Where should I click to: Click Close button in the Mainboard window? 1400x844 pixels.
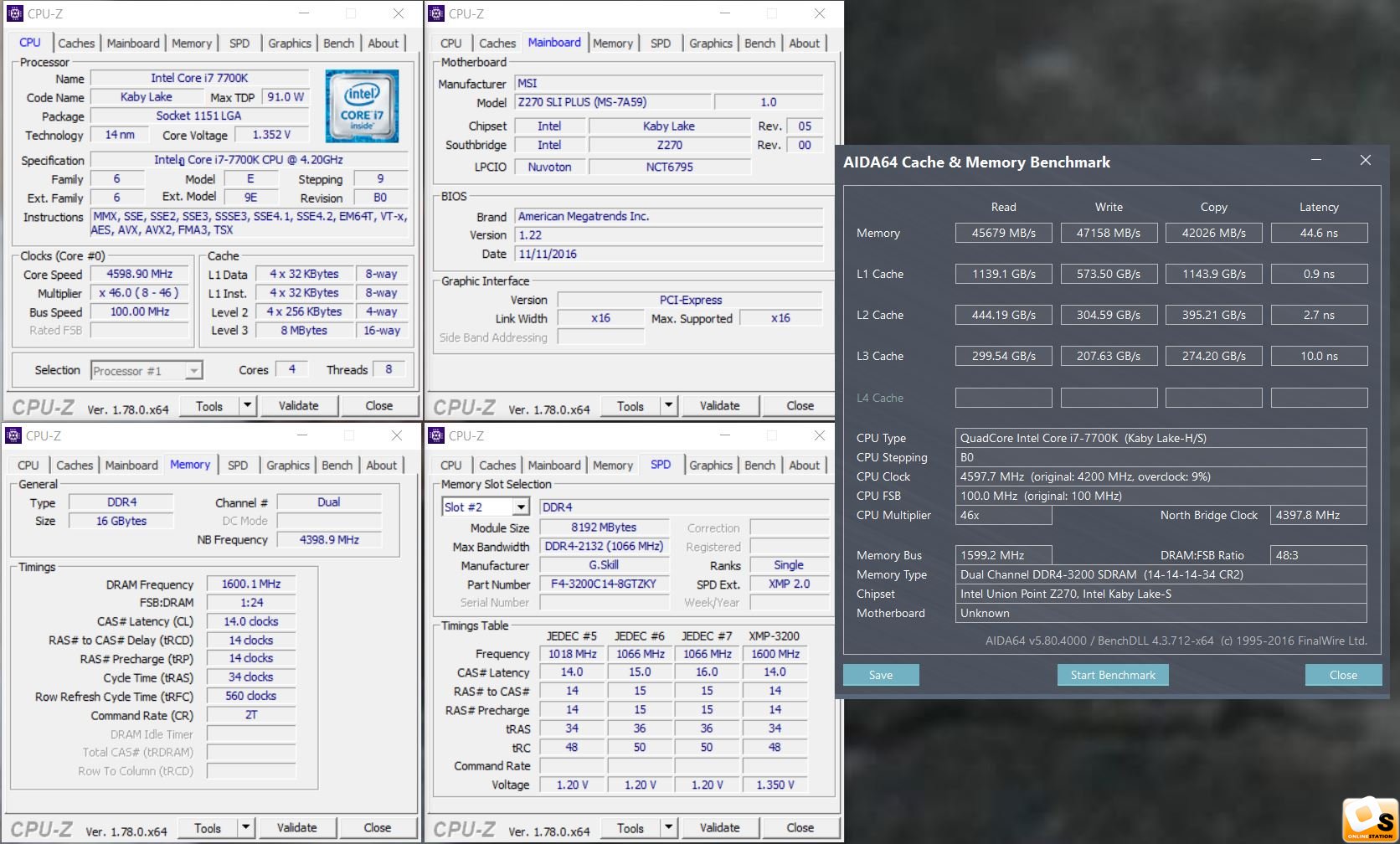click(x=800, y=405)
